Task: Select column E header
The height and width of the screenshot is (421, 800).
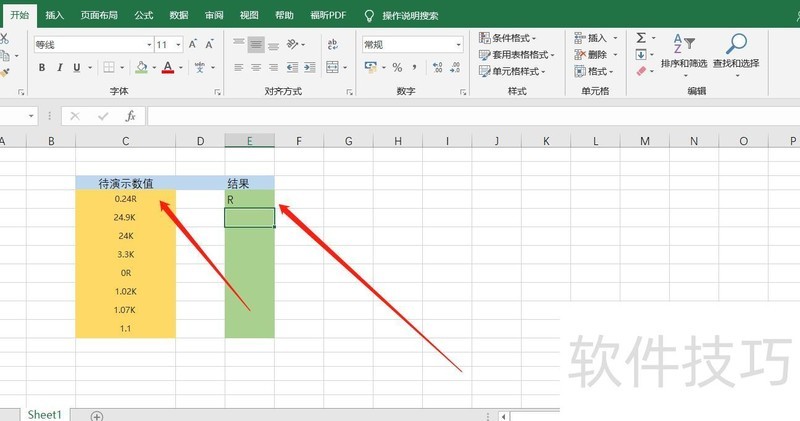Action: [x=249, y=141]
